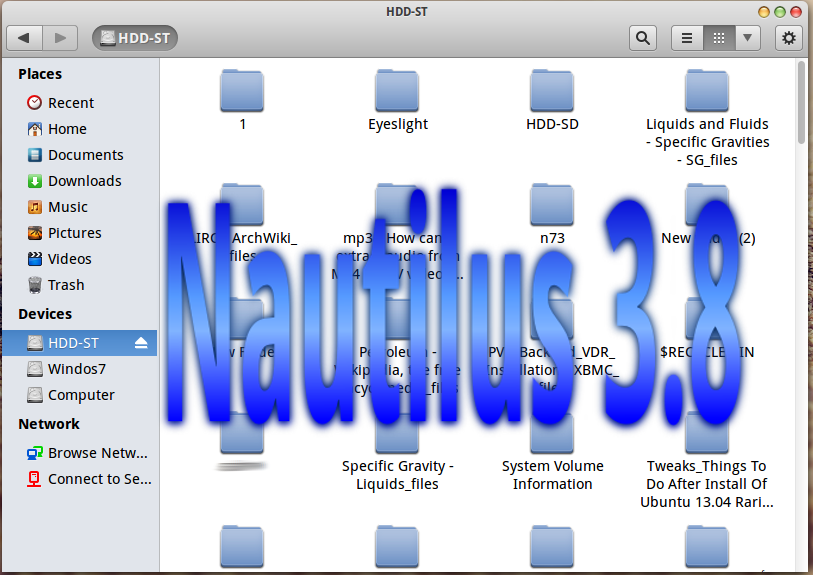Click the HDD-ST location path button
Viewport: 813px width, 575px height.
[135, 38]
